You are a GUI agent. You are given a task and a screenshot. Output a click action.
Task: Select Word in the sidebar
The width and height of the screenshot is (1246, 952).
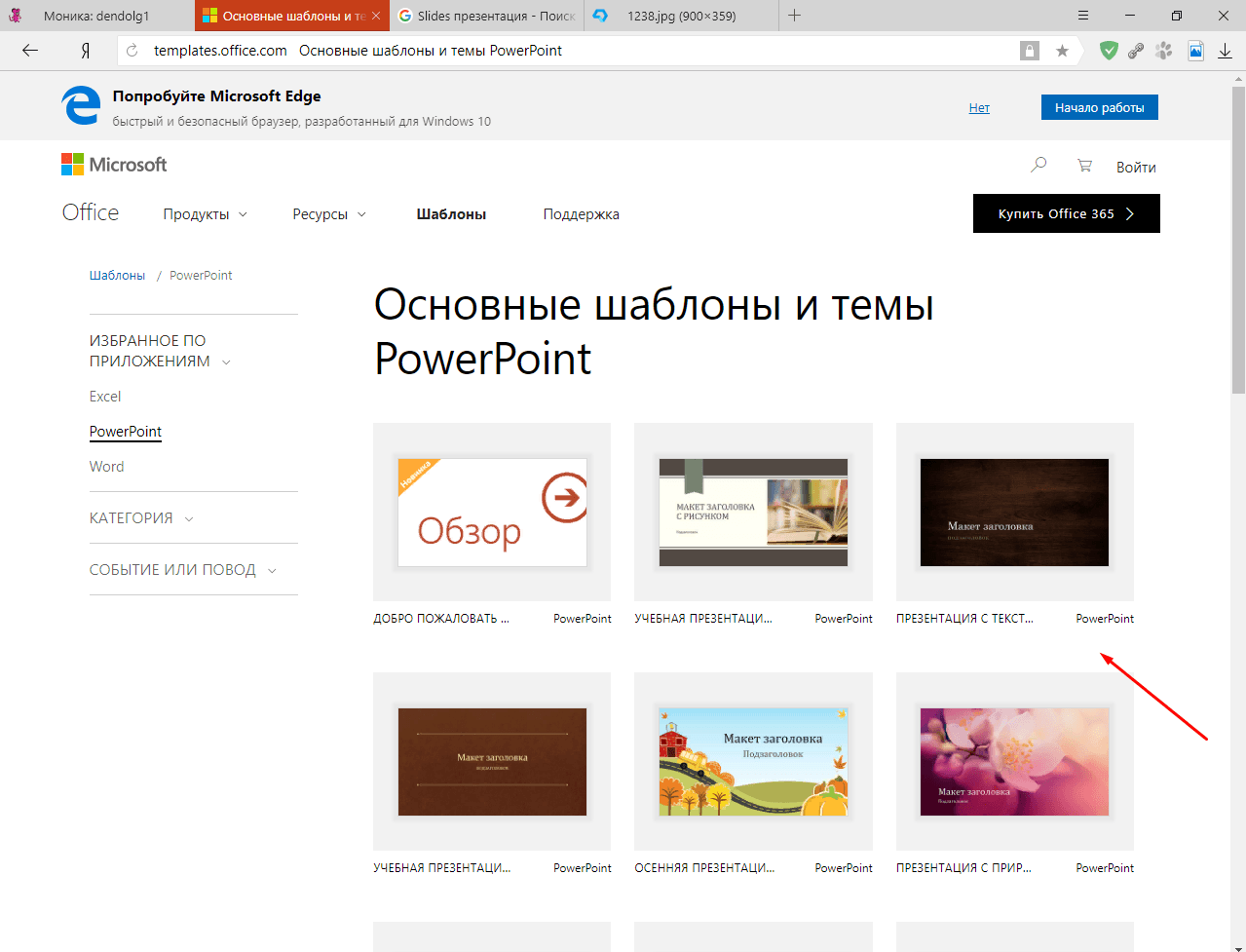pos(106,467)
